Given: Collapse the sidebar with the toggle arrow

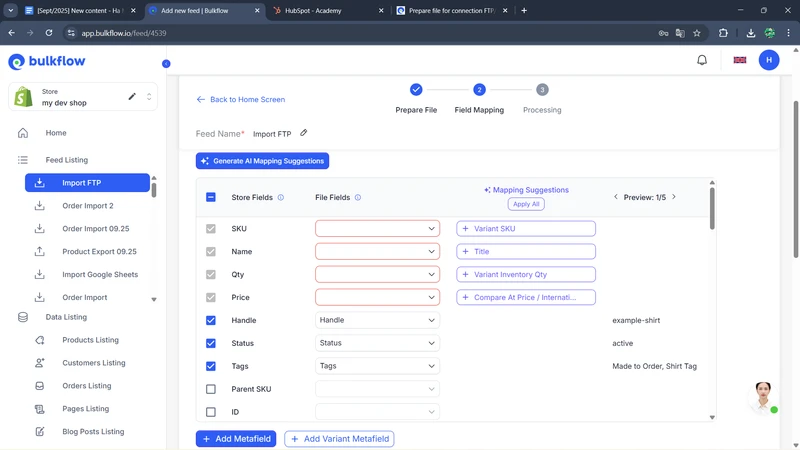Looking at the screenshot, I should coord(166,64).
